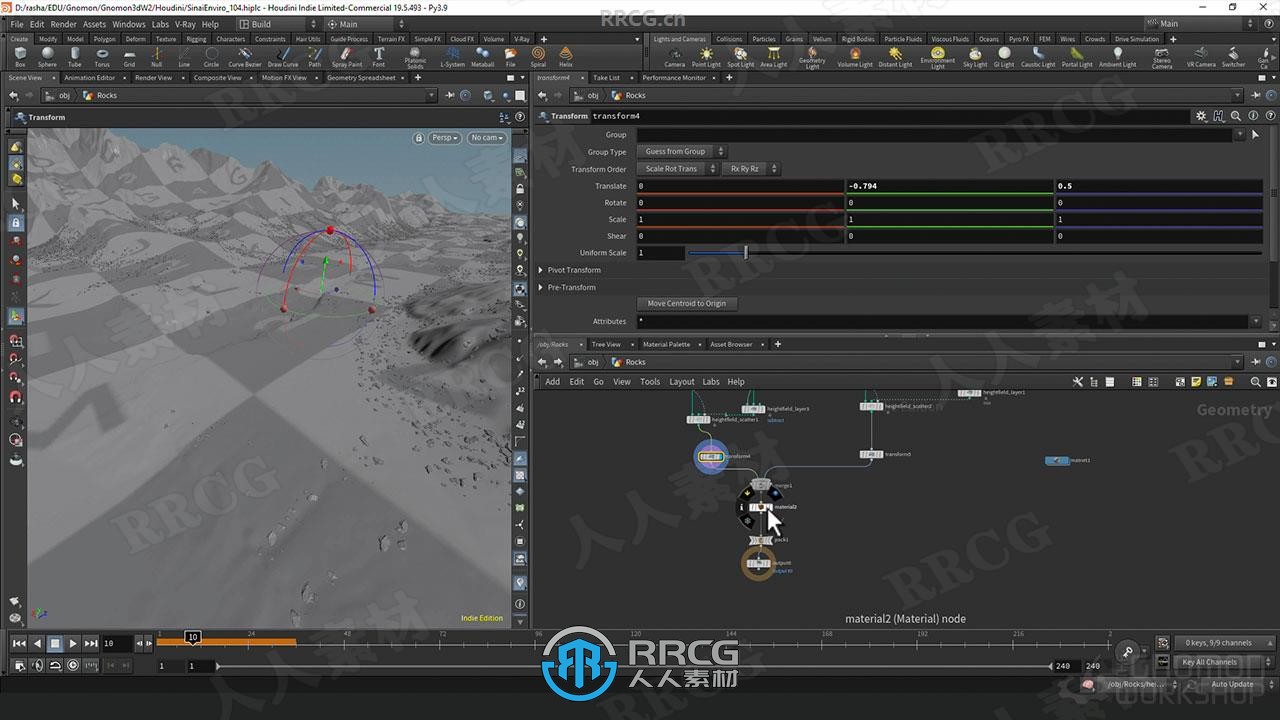The height and width of the screenshot is (720, 1280).
Task: Click the frame 10 timeline marker
Action: pos(193,637)
